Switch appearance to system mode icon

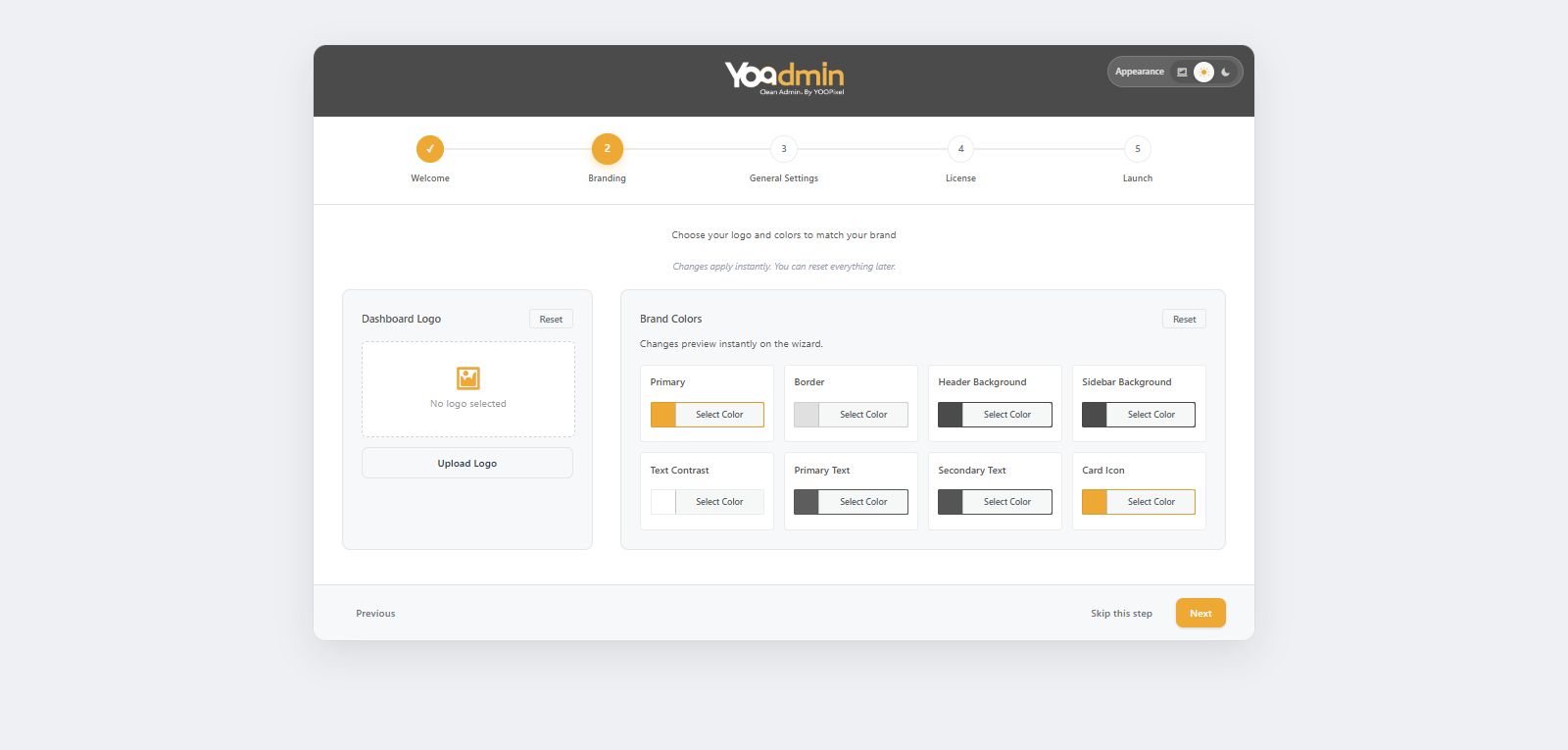click(1182, 72)
